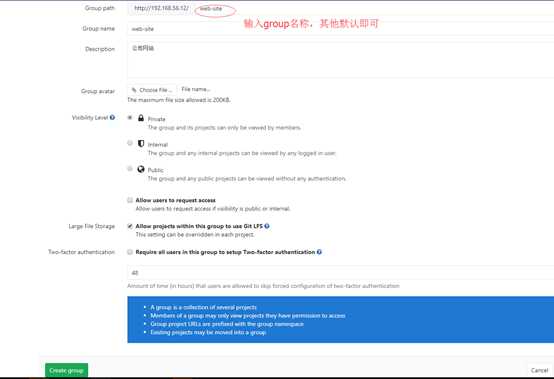
Task: Click the 'Group avatar' label
Action: tap(98, 91)
